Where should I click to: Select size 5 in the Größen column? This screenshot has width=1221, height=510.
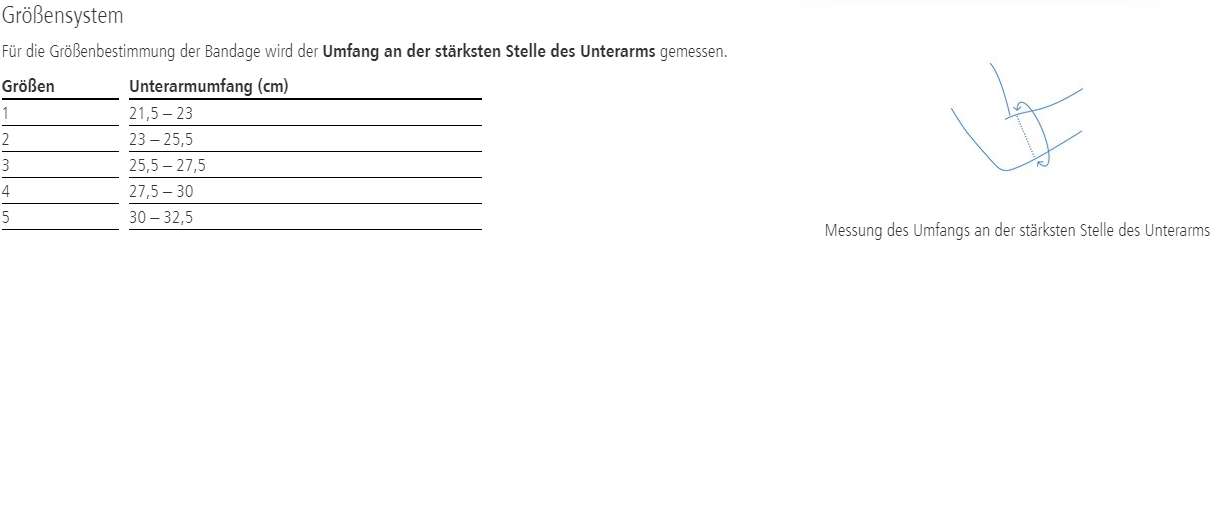(6, 217)
